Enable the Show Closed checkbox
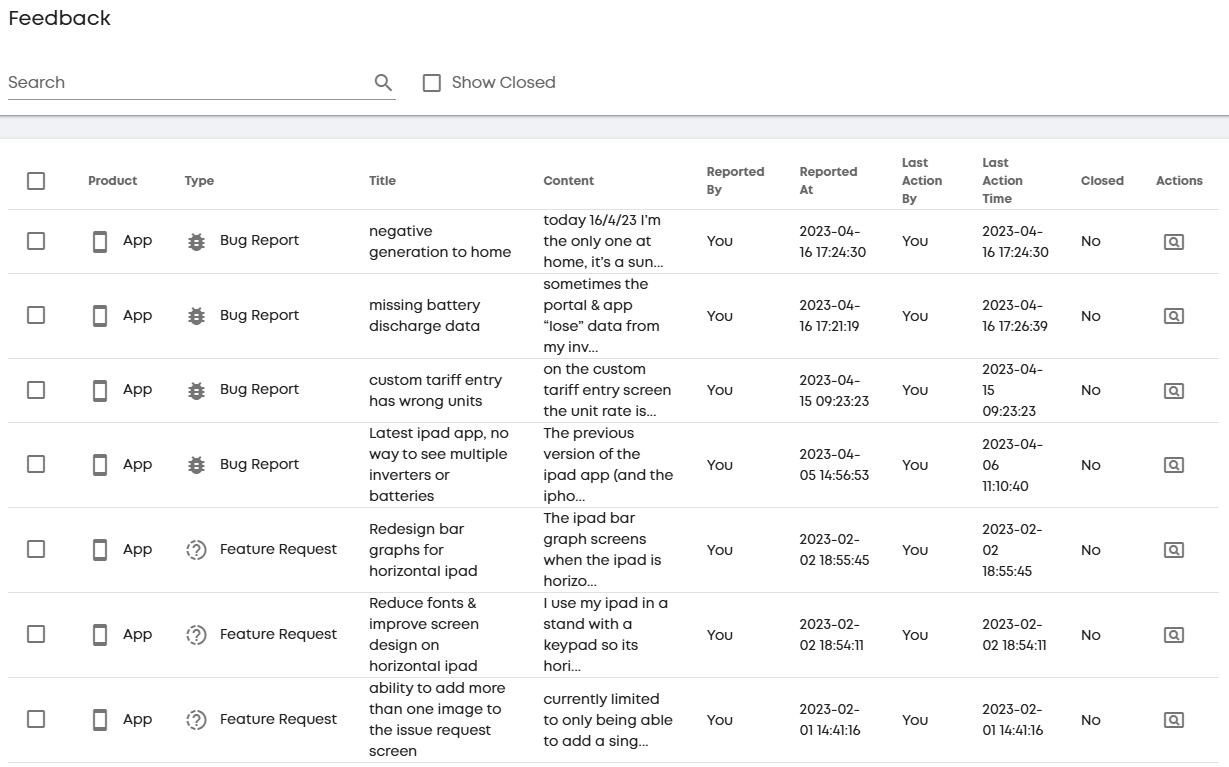The image size is (1229, 767). tap(432, 83)
